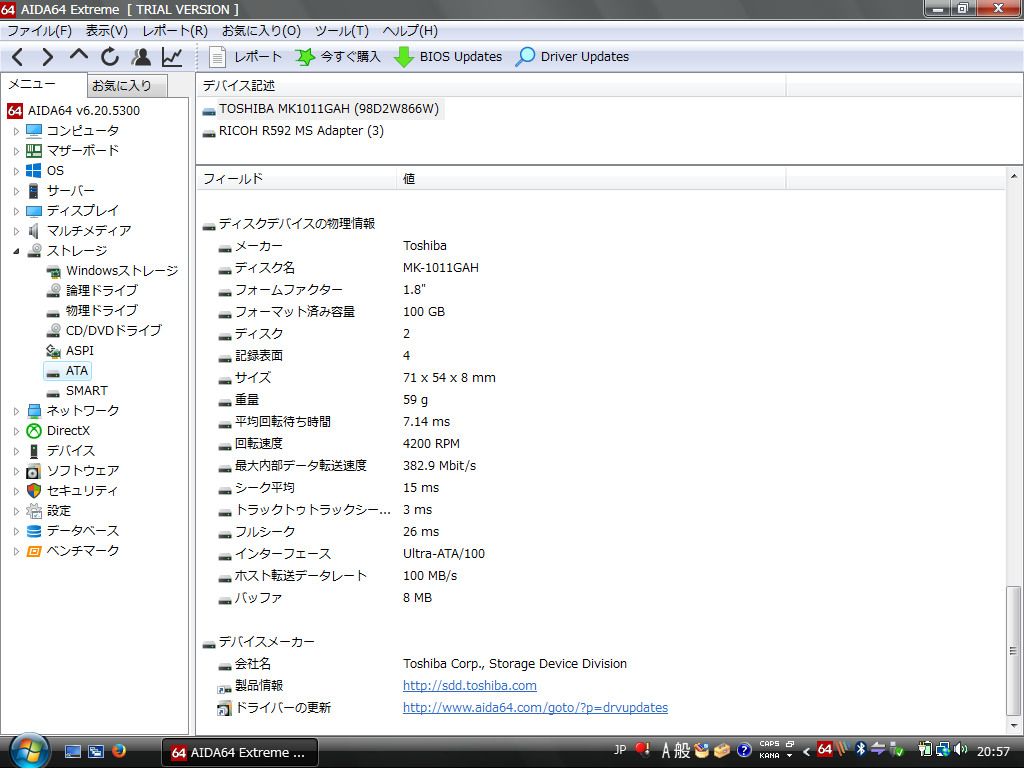This screenshot has height=768, width=1024.
Task: Click the 値 column header
Action: [591, 178]
